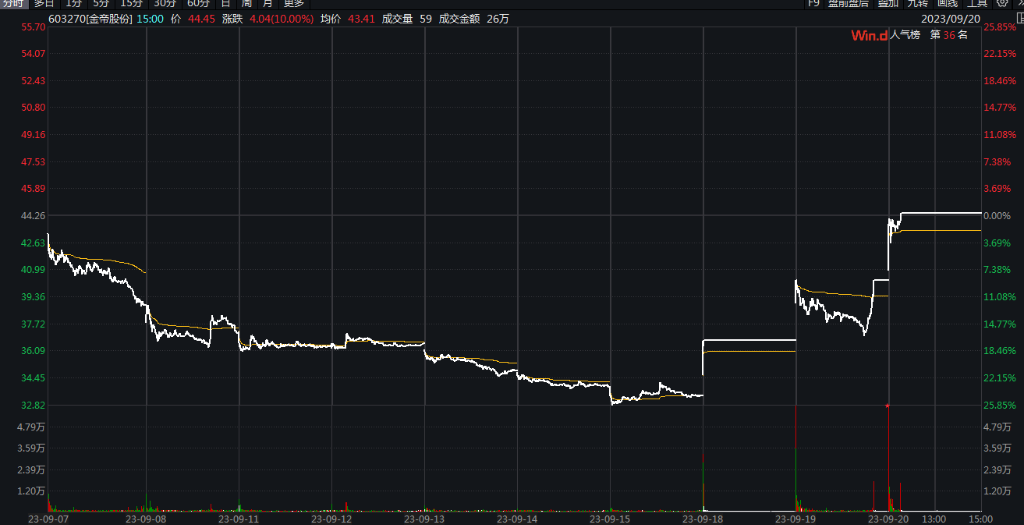The width and height of the screenshot is (1024, 525).
Task: Open the 画线 drawing tools
Action: click(947, 4)
